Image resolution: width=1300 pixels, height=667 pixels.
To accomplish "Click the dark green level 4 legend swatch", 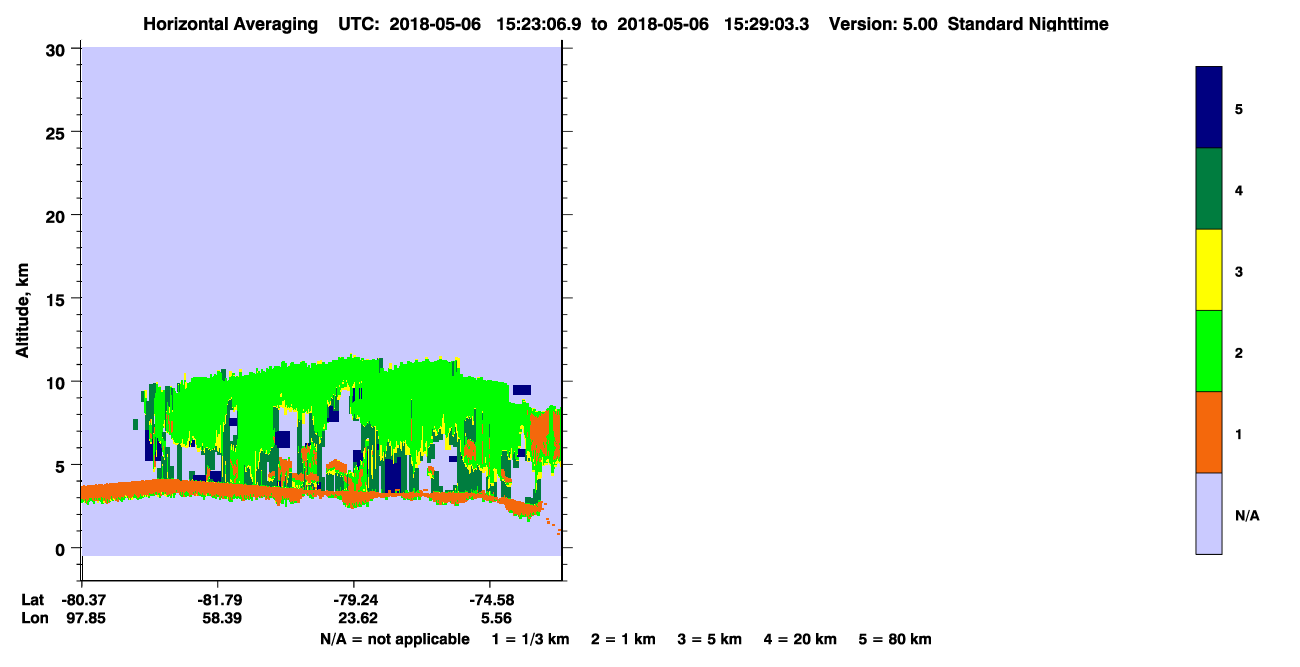I will [1208, 189].
